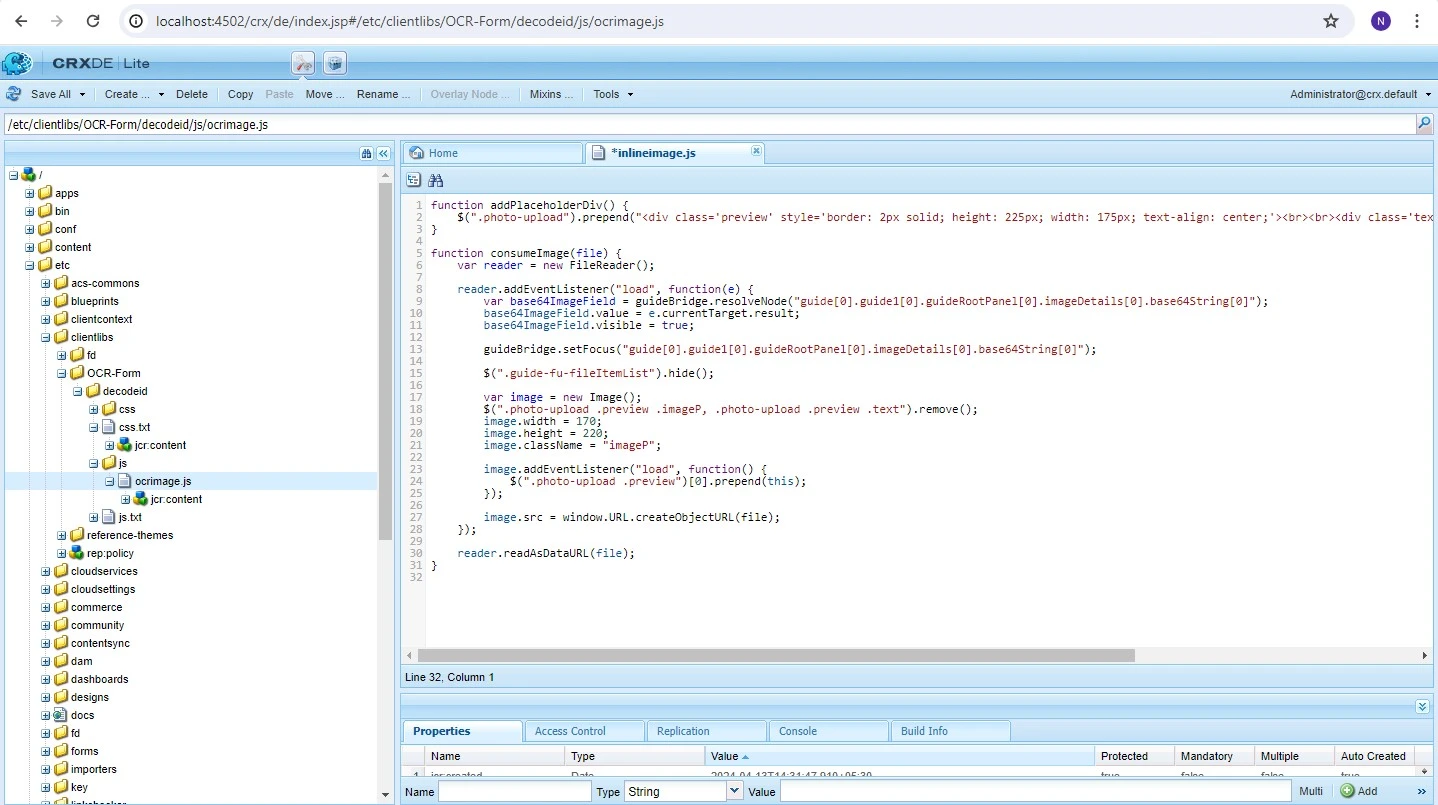
Task: Click the tools wrench icon in header
Action: [303, 63]
